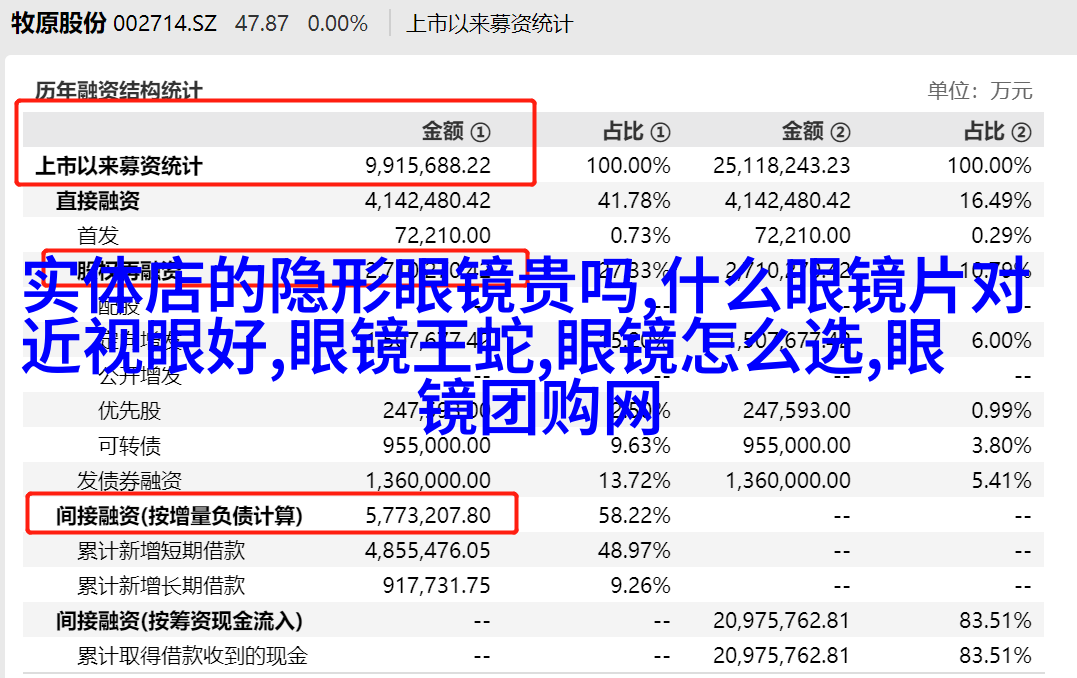Select the 历年融资结构统计 section title
The height and width of the screenshot is (678, 1077).
pos(119,91)
